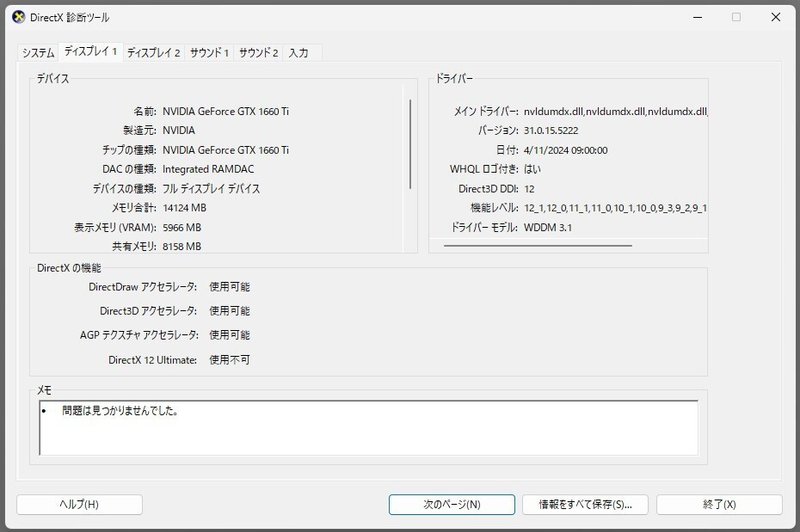Click the driver panel horizontal scrollbar
The height and width of the screenshot is (532, 800).
[538, 245]
